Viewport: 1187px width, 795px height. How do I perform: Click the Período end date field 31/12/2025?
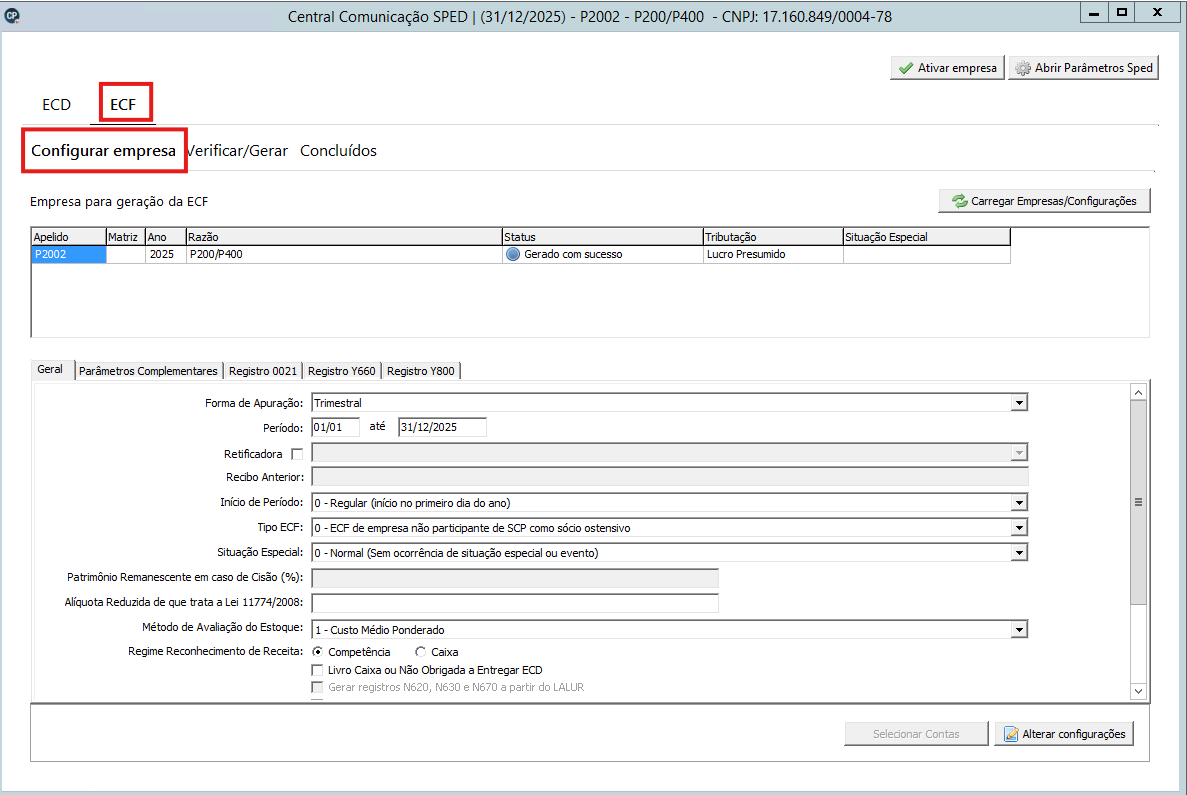pos(442,427)
